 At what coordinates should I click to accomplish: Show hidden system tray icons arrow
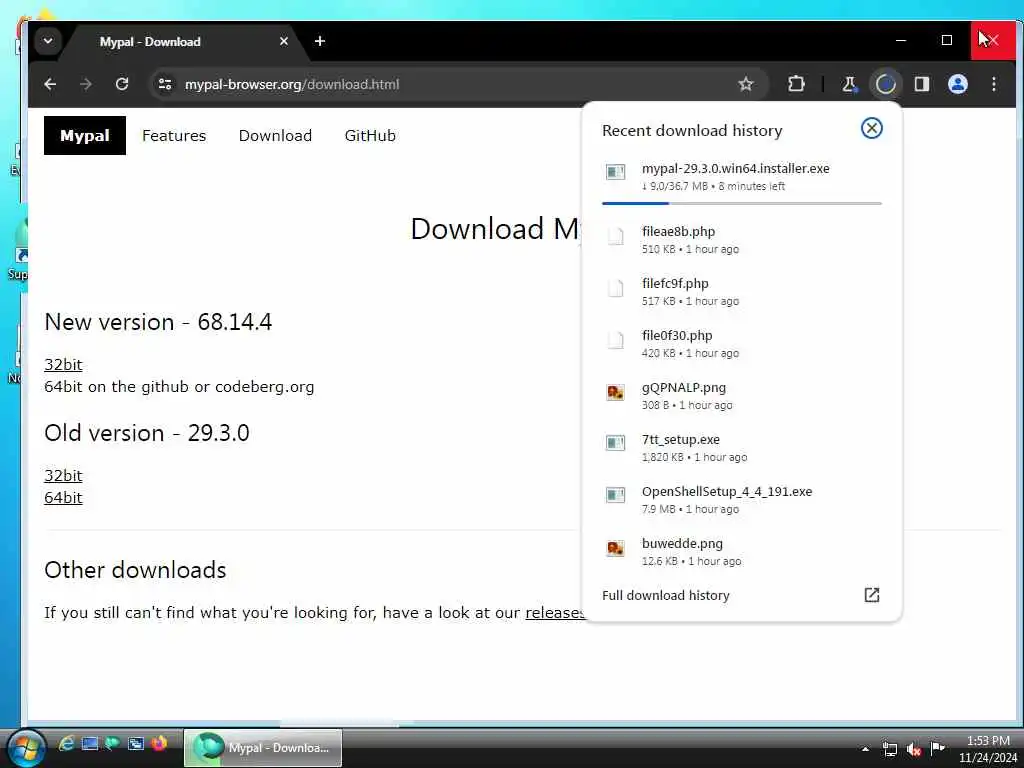click(865, 749)
